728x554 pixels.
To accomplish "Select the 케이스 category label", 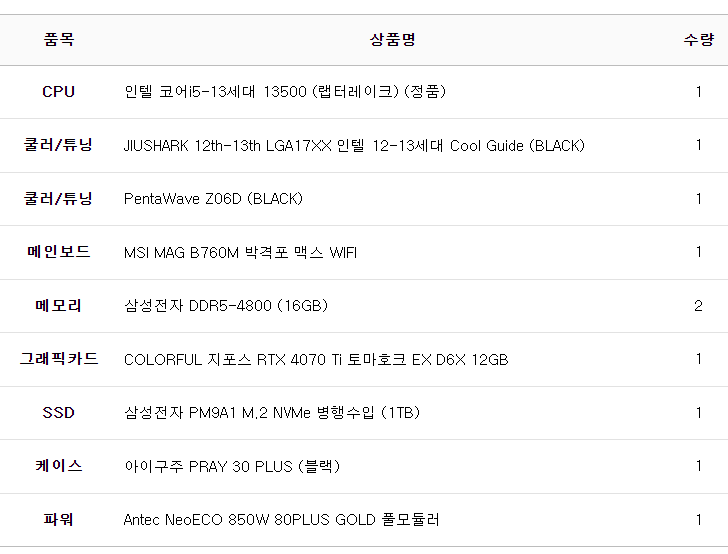I will tap(58, 466).
